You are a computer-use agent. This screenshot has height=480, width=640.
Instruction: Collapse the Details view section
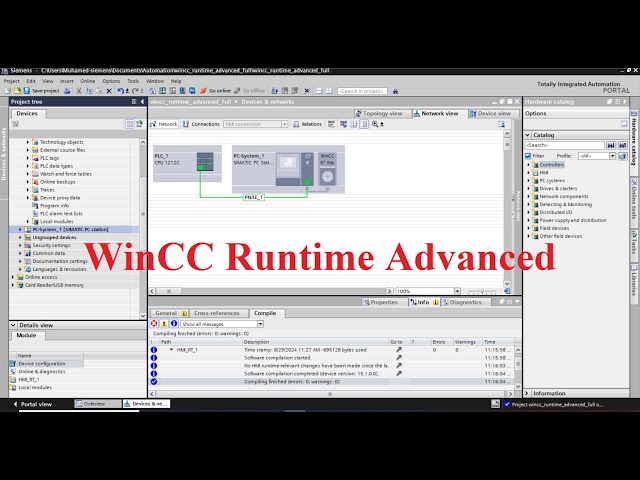pos(13,325)
